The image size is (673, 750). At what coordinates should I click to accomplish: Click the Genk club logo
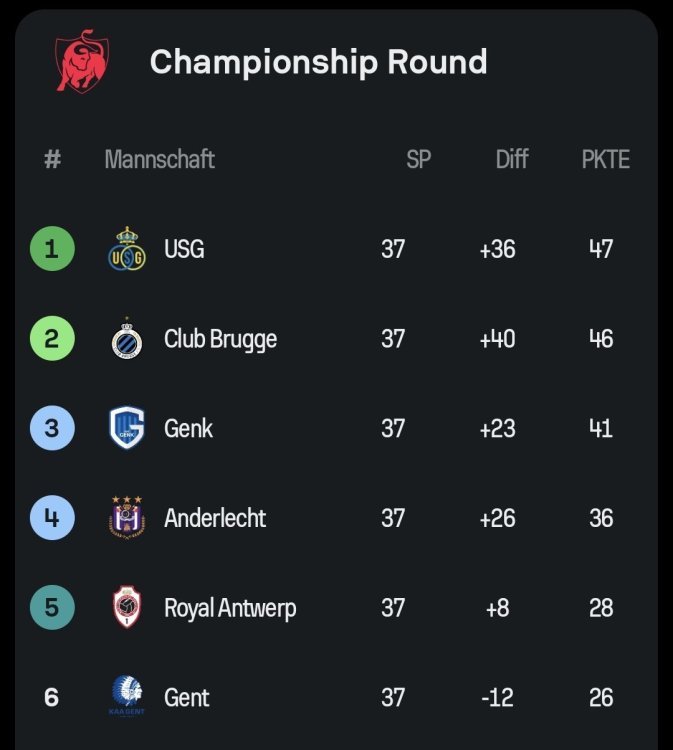[126, 429]
